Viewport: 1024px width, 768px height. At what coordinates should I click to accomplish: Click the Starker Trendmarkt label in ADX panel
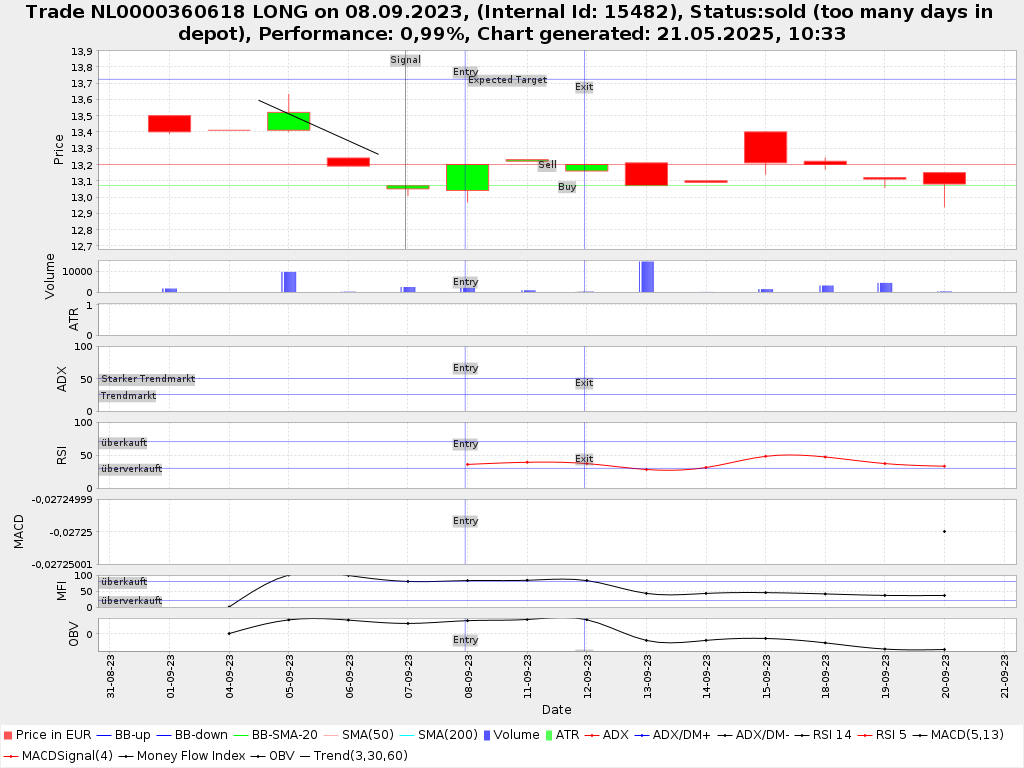click(147, 379)
